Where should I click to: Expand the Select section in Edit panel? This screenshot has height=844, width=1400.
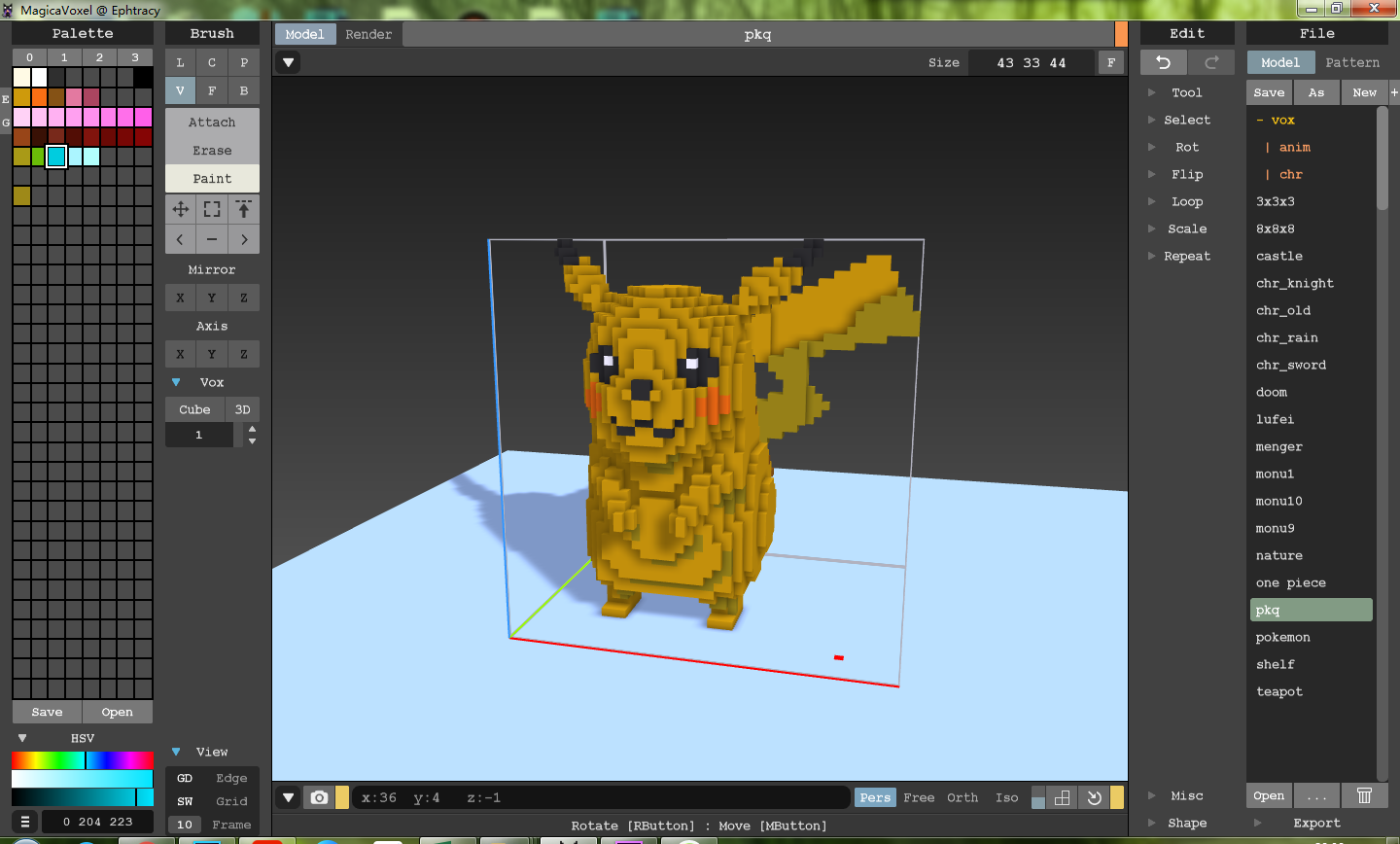point(1187,120)
